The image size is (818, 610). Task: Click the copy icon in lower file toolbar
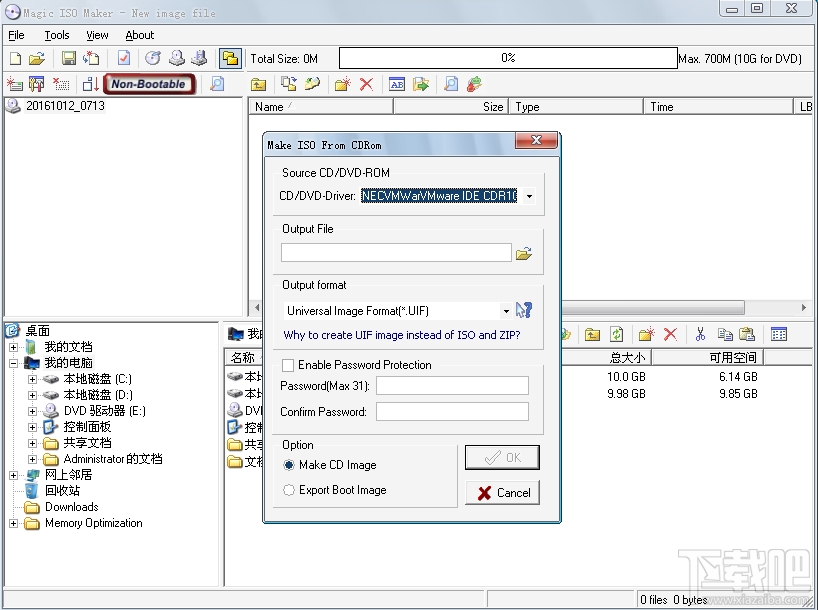725,334
